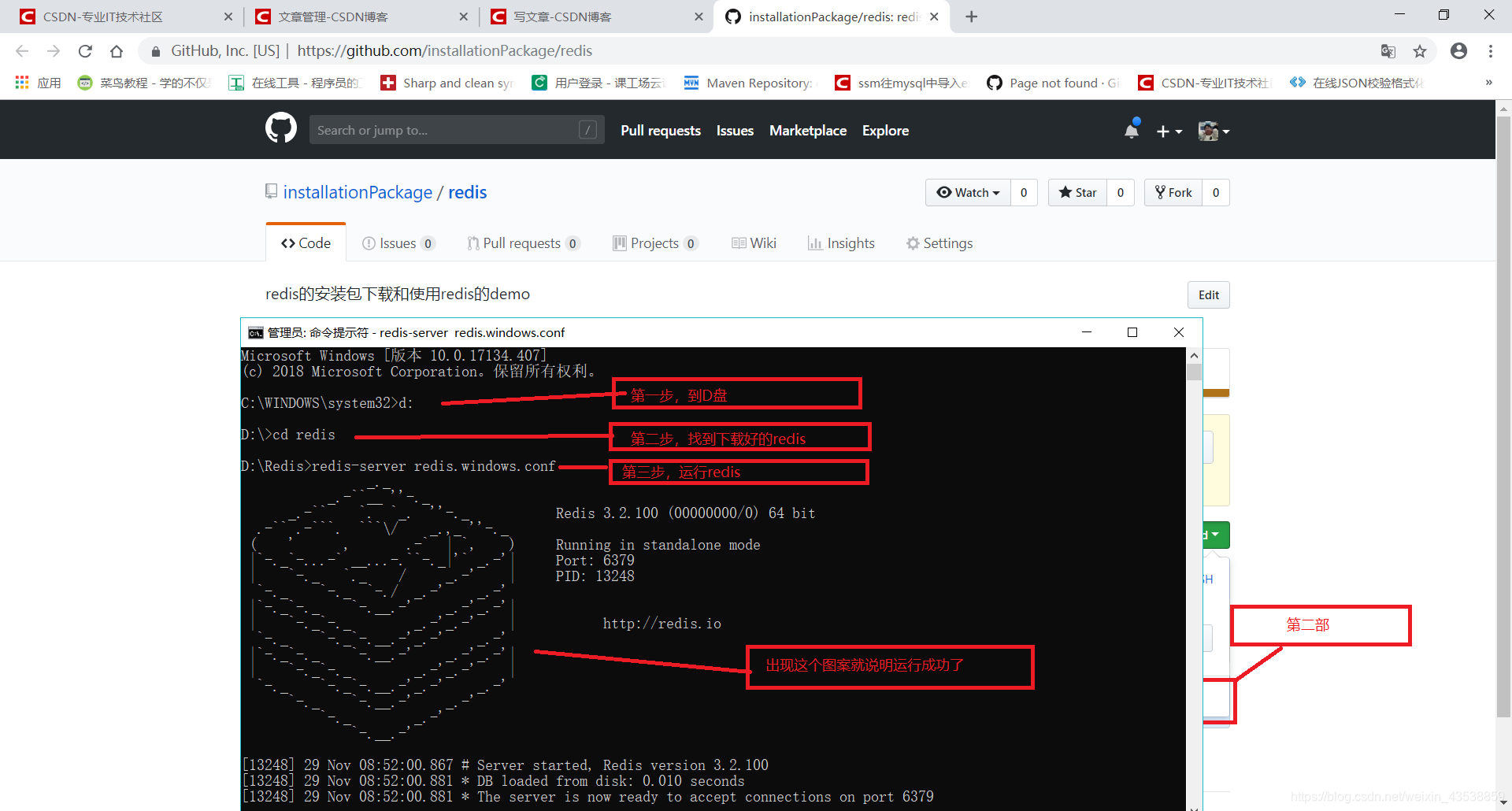Open the 在线JSON校验 bookmark
1512x811 pixels.
tap(1357, 83)
